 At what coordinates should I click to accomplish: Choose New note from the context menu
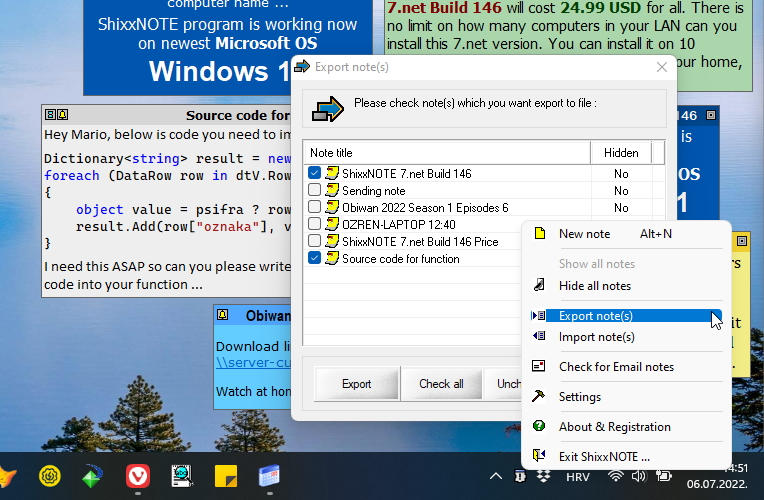pos(627,234)
